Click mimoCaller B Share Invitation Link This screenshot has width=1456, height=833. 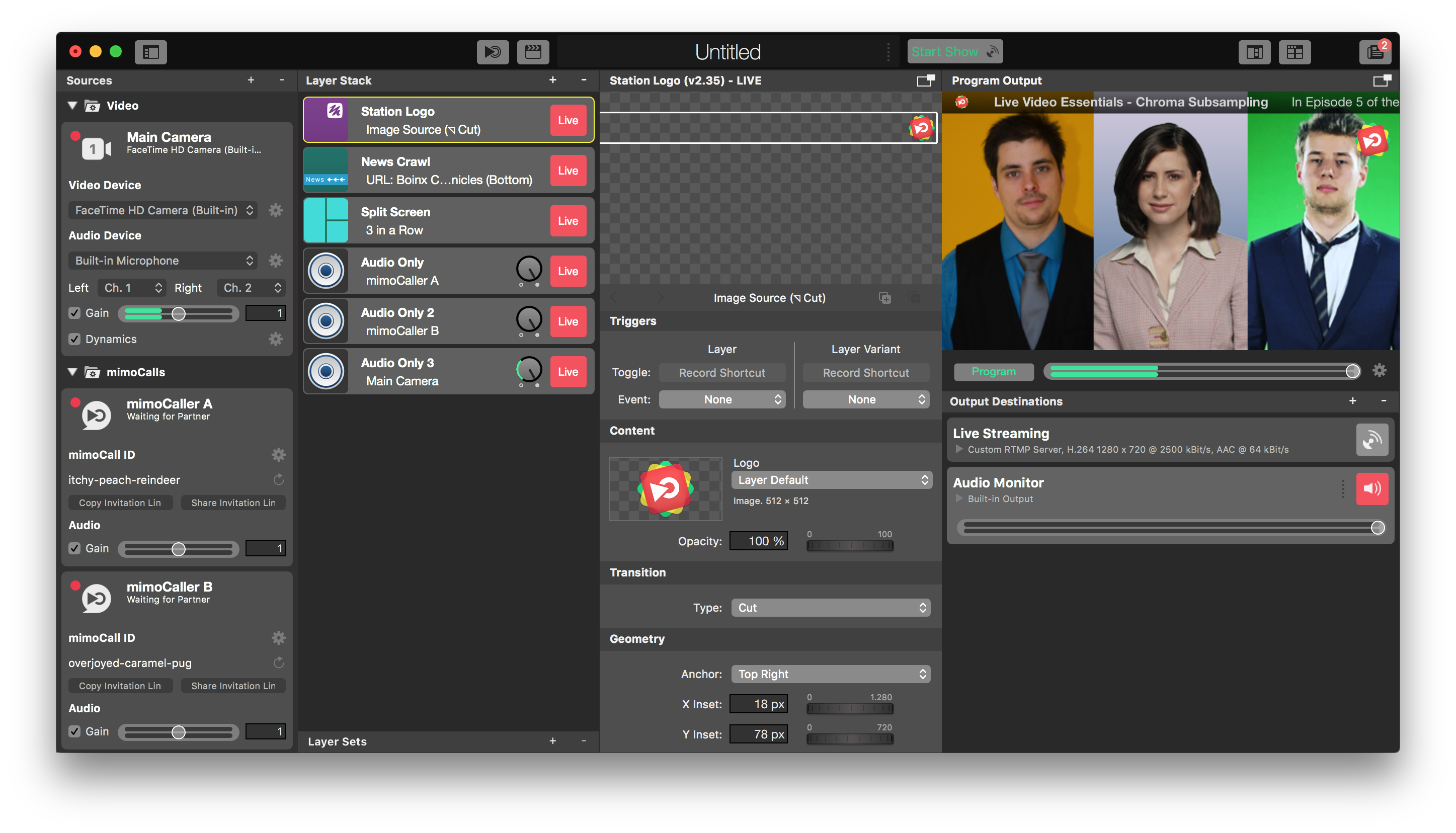pyautogui.click(x=233, y=686)
